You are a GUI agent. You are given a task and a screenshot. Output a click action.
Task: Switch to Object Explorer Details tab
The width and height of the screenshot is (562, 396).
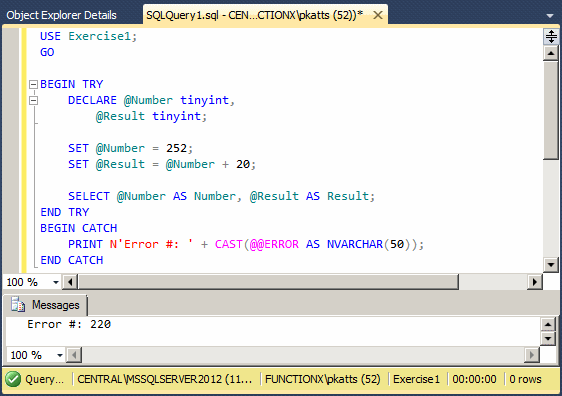point(61,15)
